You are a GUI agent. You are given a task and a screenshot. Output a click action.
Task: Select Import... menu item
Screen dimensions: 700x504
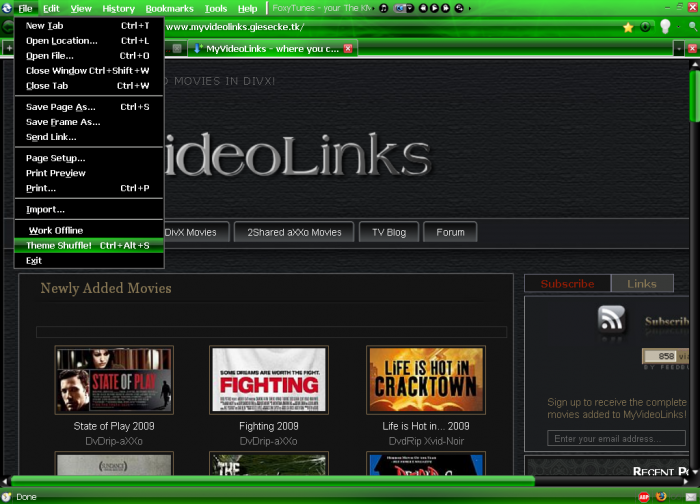89,209
